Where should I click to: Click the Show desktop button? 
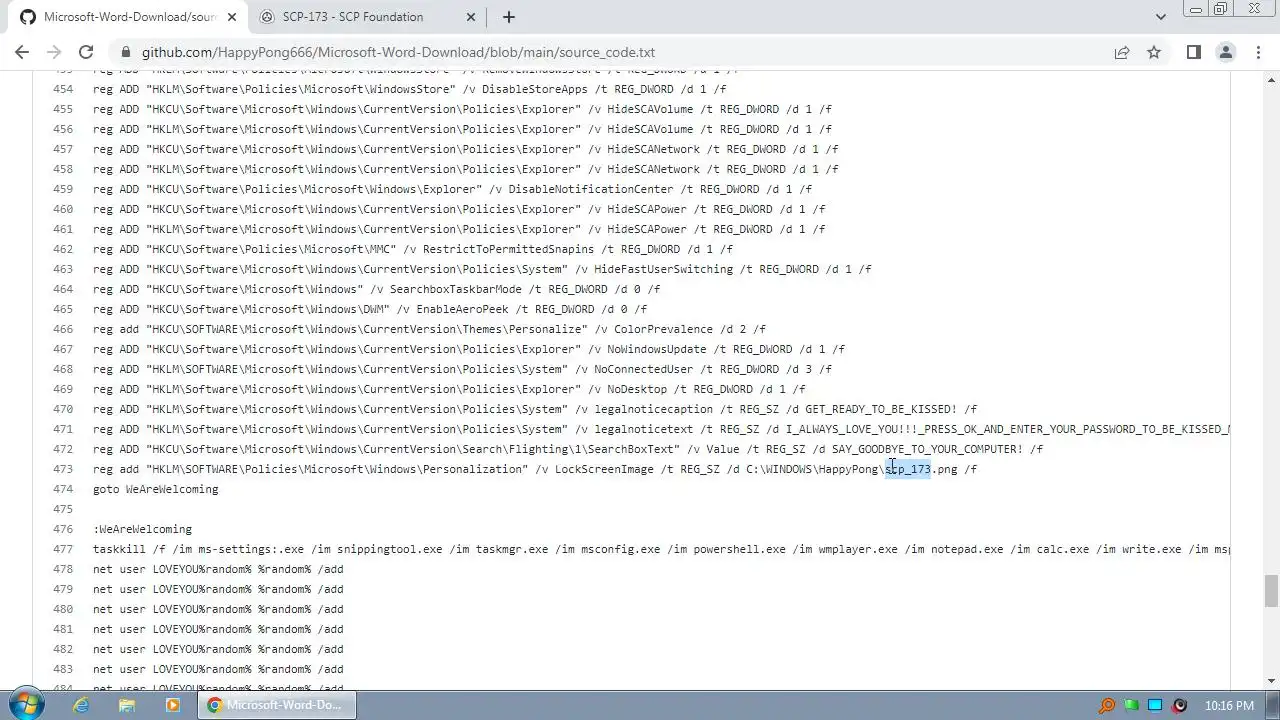click(x=1273, y=705)
